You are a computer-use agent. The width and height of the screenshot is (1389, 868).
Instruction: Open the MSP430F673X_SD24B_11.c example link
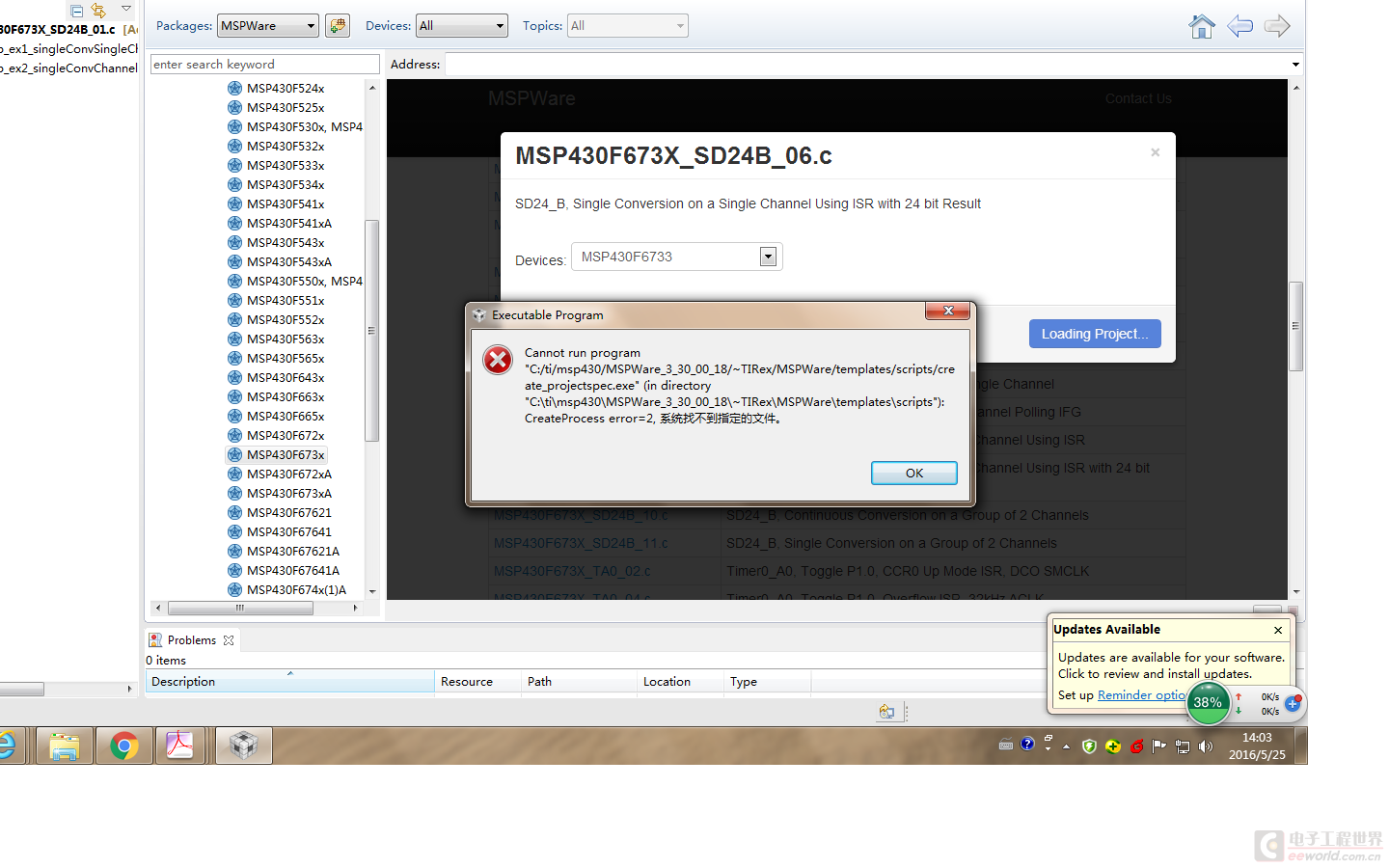(581, 543)
